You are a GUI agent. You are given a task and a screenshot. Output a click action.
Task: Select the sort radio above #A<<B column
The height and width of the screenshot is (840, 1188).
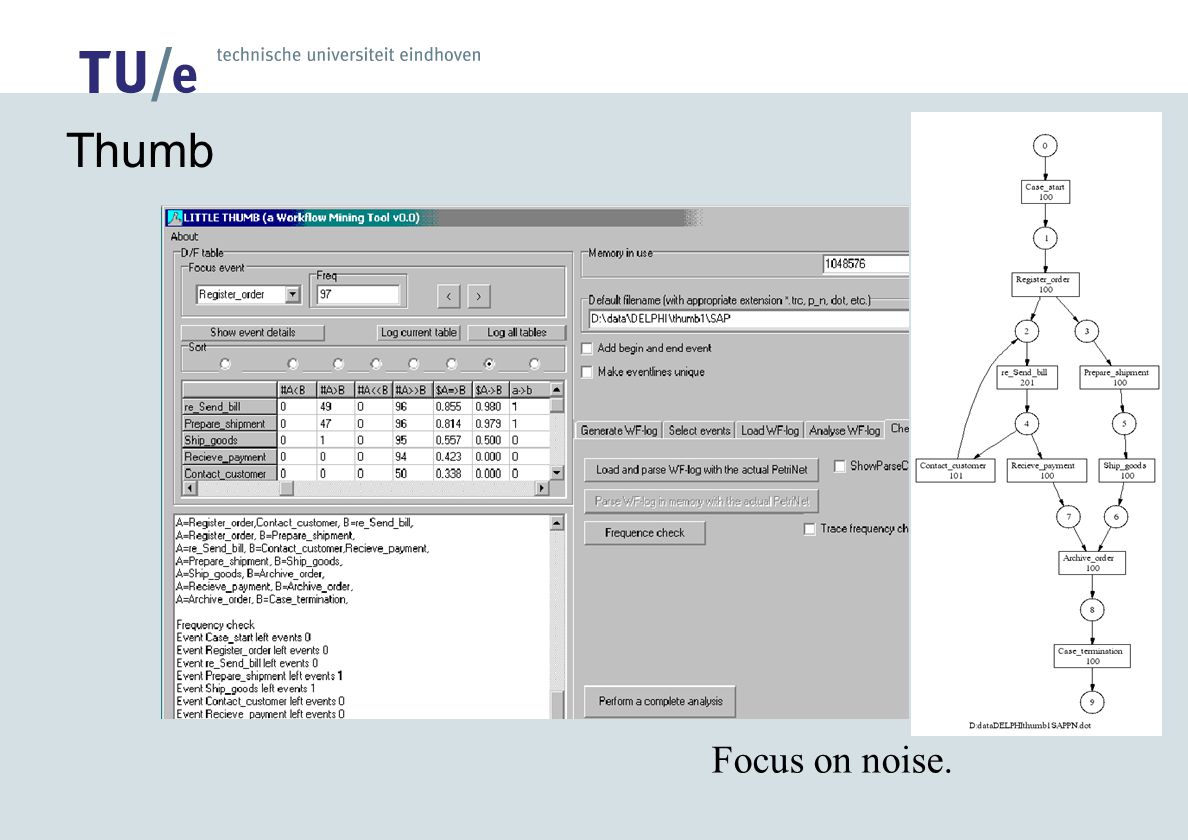tap(376, 364)
